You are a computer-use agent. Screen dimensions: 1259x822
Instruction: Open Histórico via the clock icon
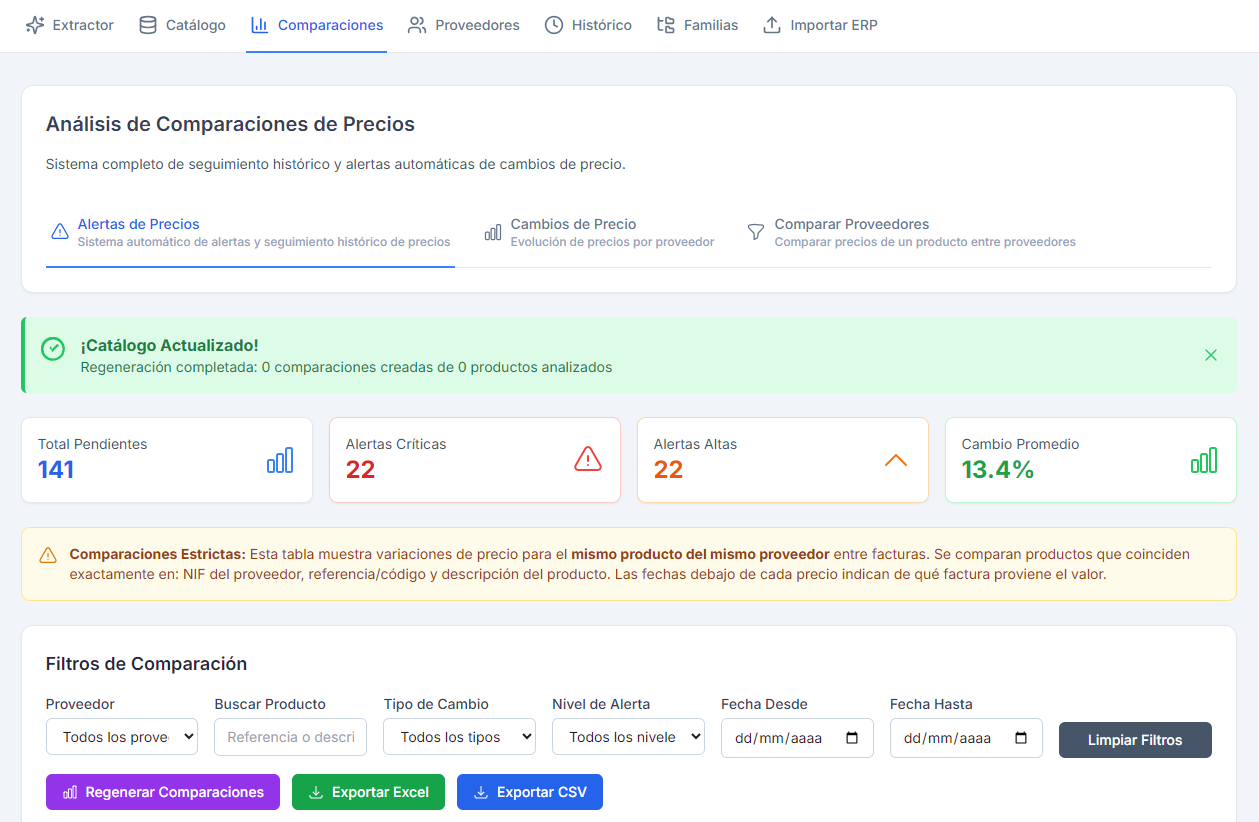(x=555, y=25)
